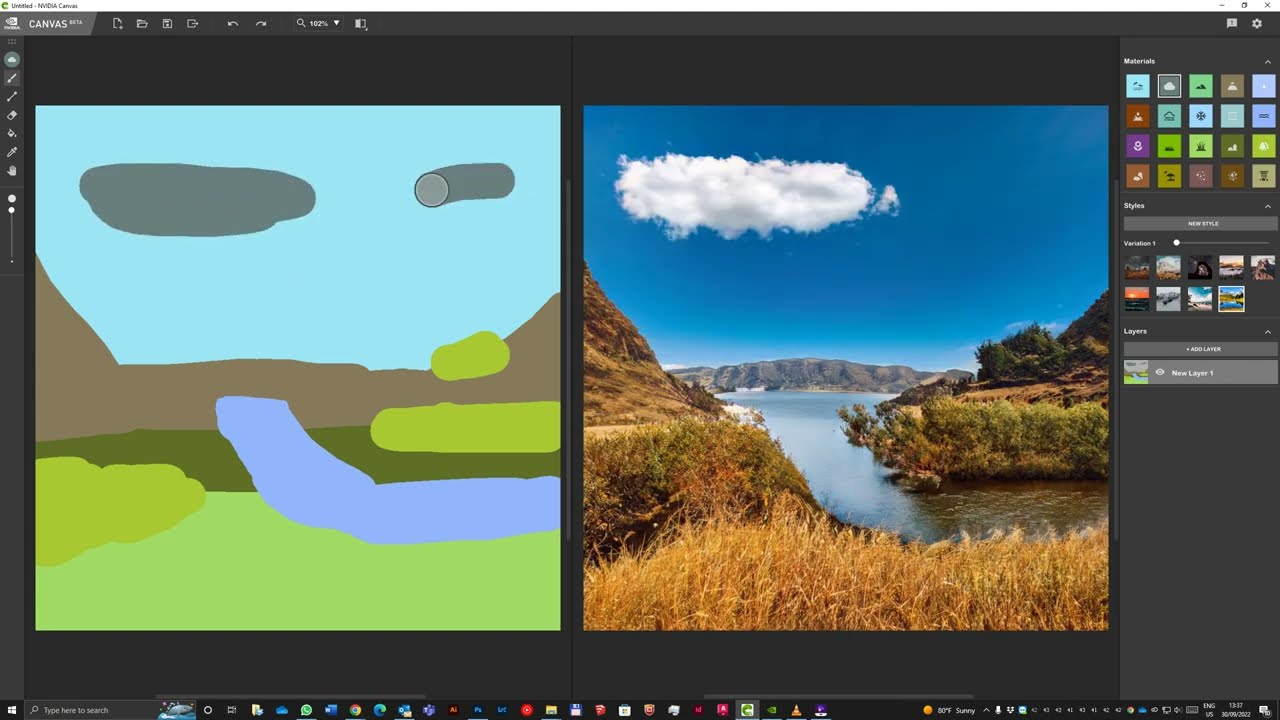Click the Undo arrow

click(x=233, y=23)
